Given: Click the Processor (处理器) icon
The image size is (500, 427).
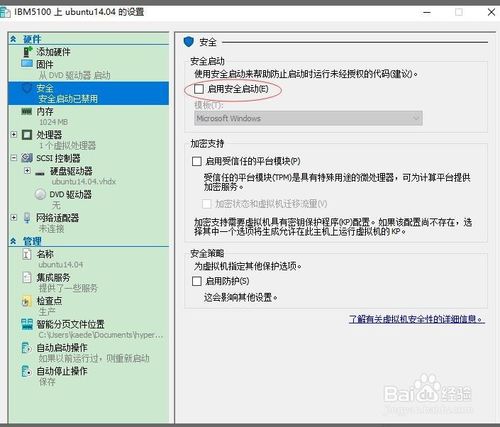Looking at the screenshot, I should 27,135.
